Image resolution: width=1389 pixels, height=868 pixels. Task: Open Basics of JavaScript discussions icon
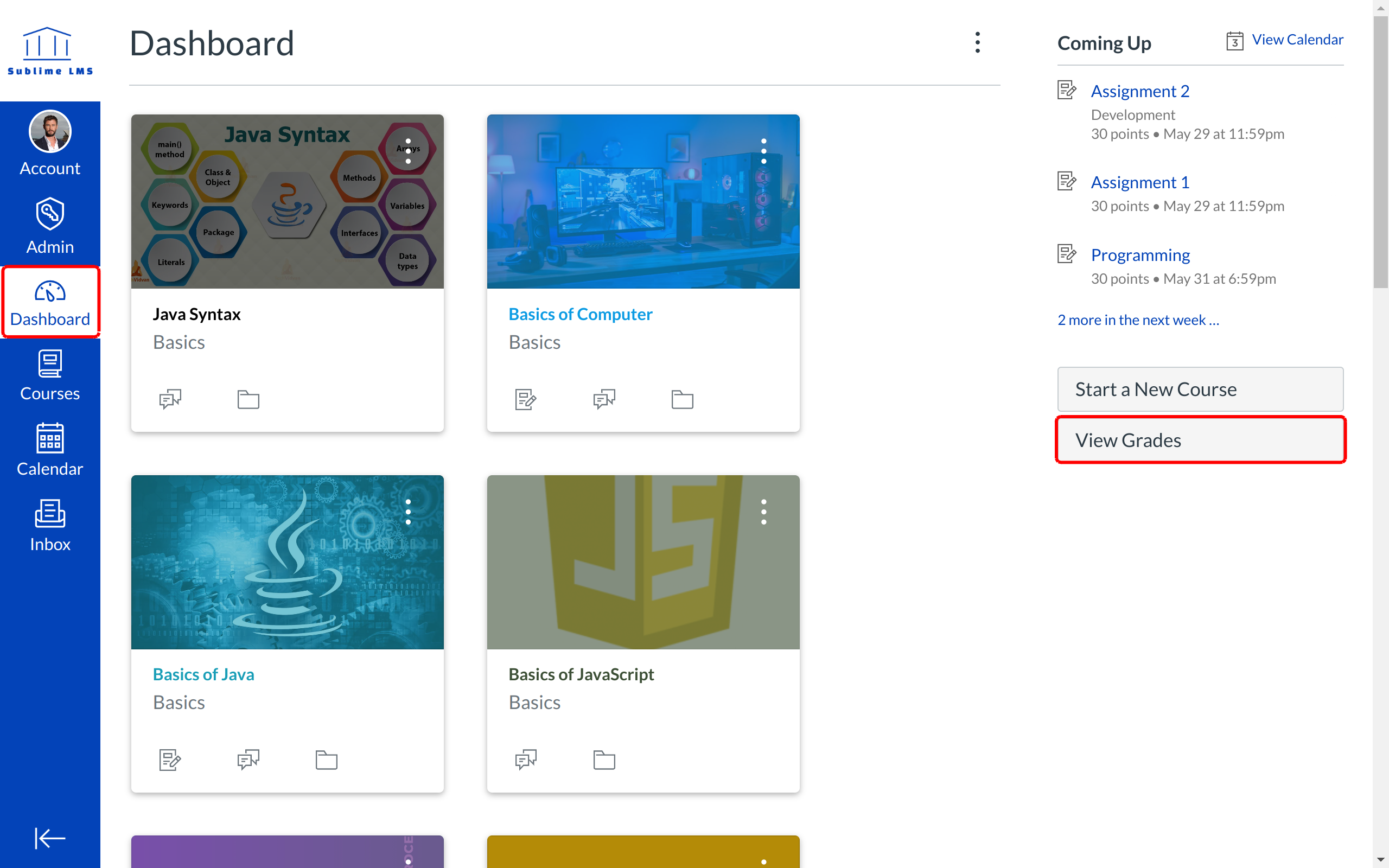pos(525,760)
